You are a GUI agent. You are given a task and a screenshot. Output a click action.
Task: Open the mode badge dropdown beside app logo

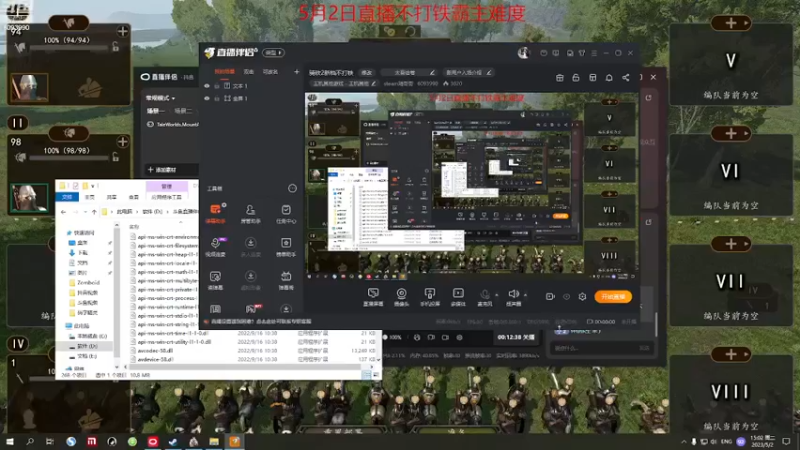[273, 53]
